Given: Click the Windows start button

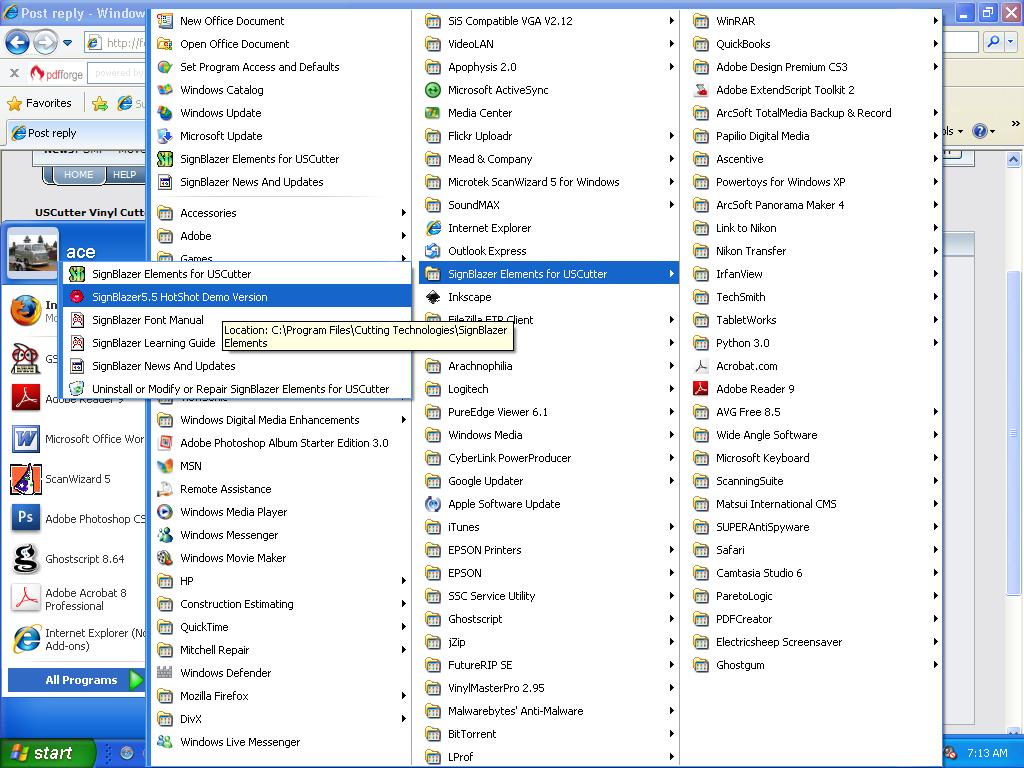Looking at the screenshot, I should [47, 753].
